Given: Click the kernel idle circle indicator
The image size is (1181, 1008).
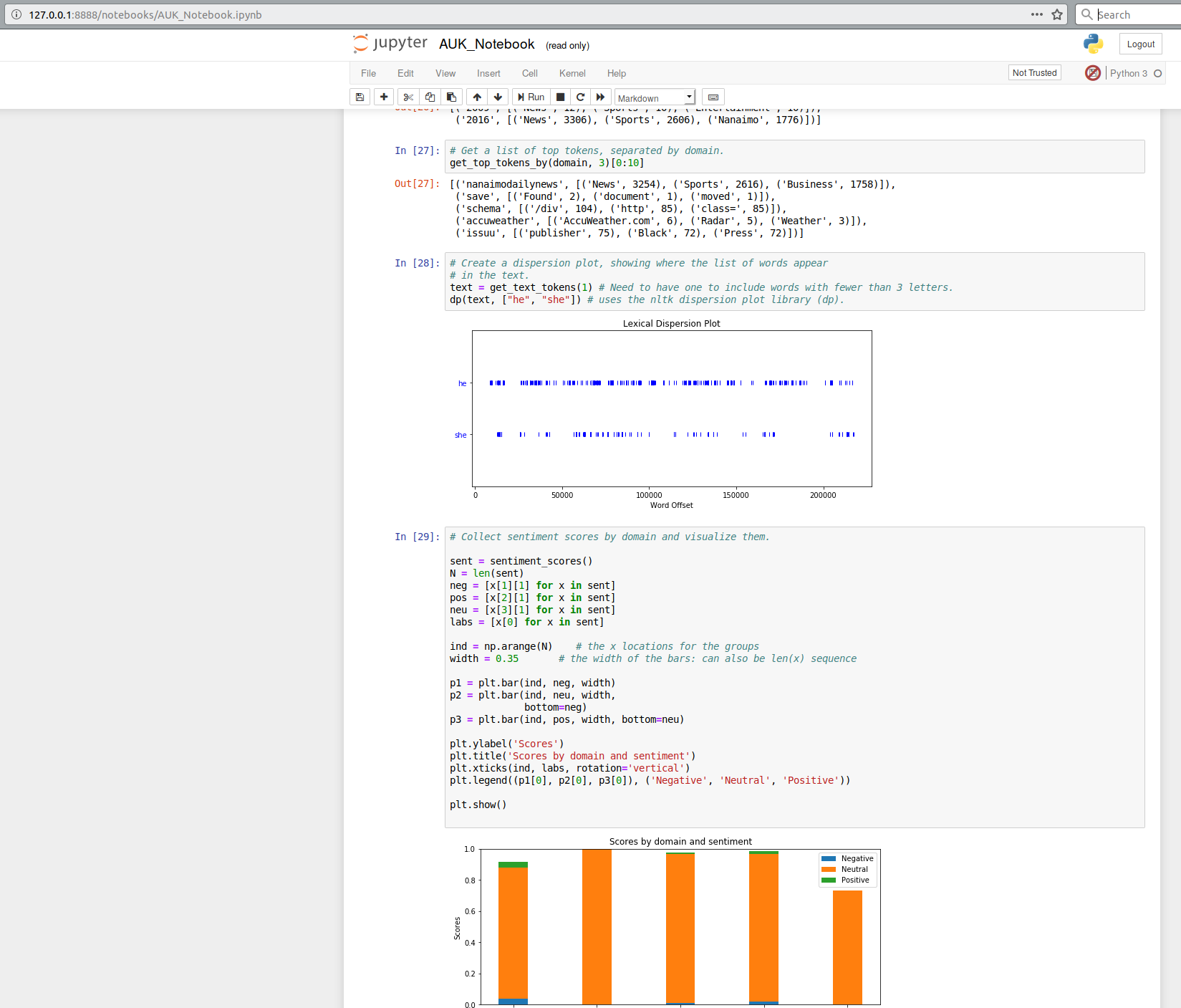Looking at the screenshot, I should coord(1157,73).
